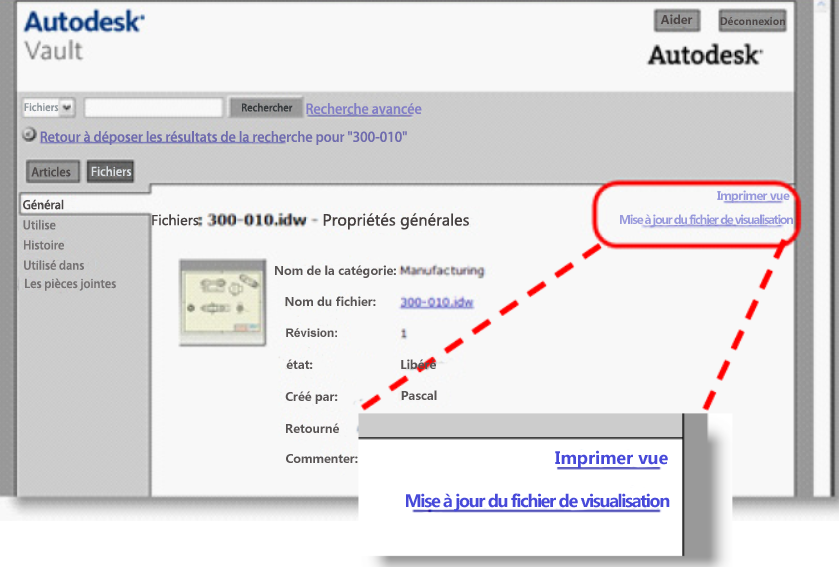Select Utilise in the sidebar
This screenshot has width=839, height=567.
39,225
